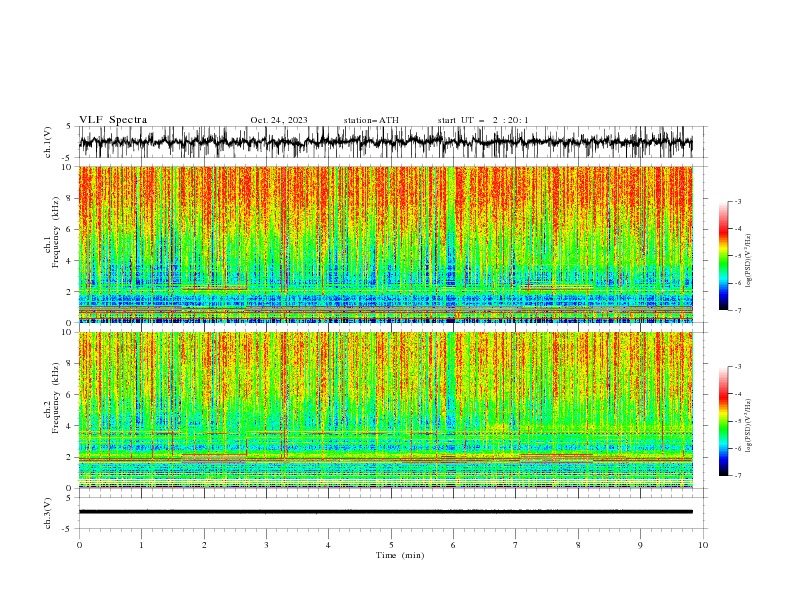Click the ch.3(V) waveform trace

pos(385,512)
